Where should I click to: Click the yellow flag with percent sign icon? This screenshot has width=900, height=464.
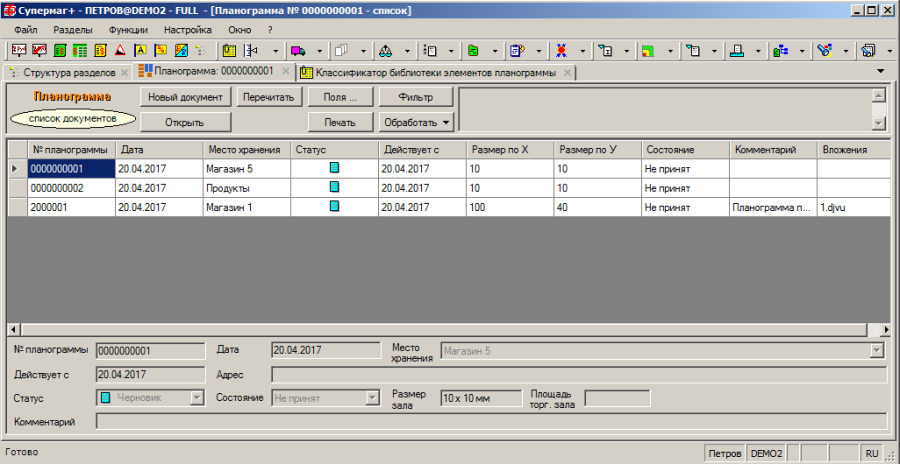[x=160, y=51]
